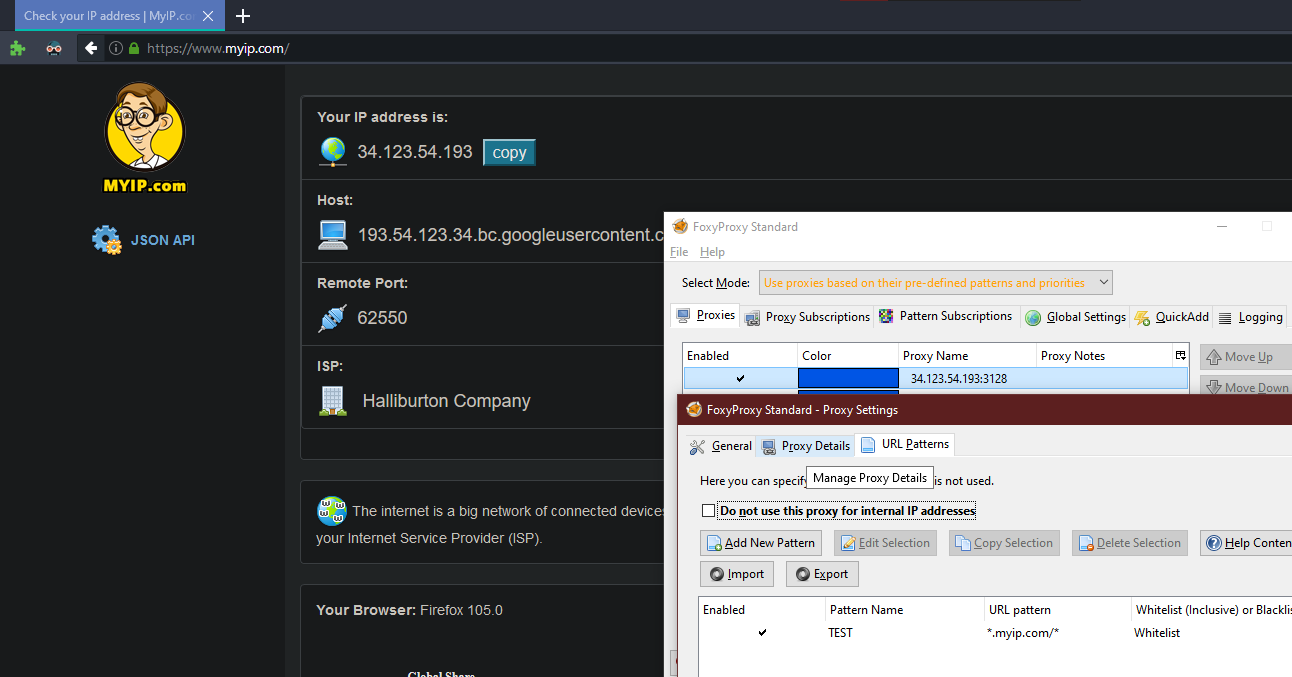Screen dimensions: 1292x677
Task: Click Edit Selection button
Action: (884, 543)
